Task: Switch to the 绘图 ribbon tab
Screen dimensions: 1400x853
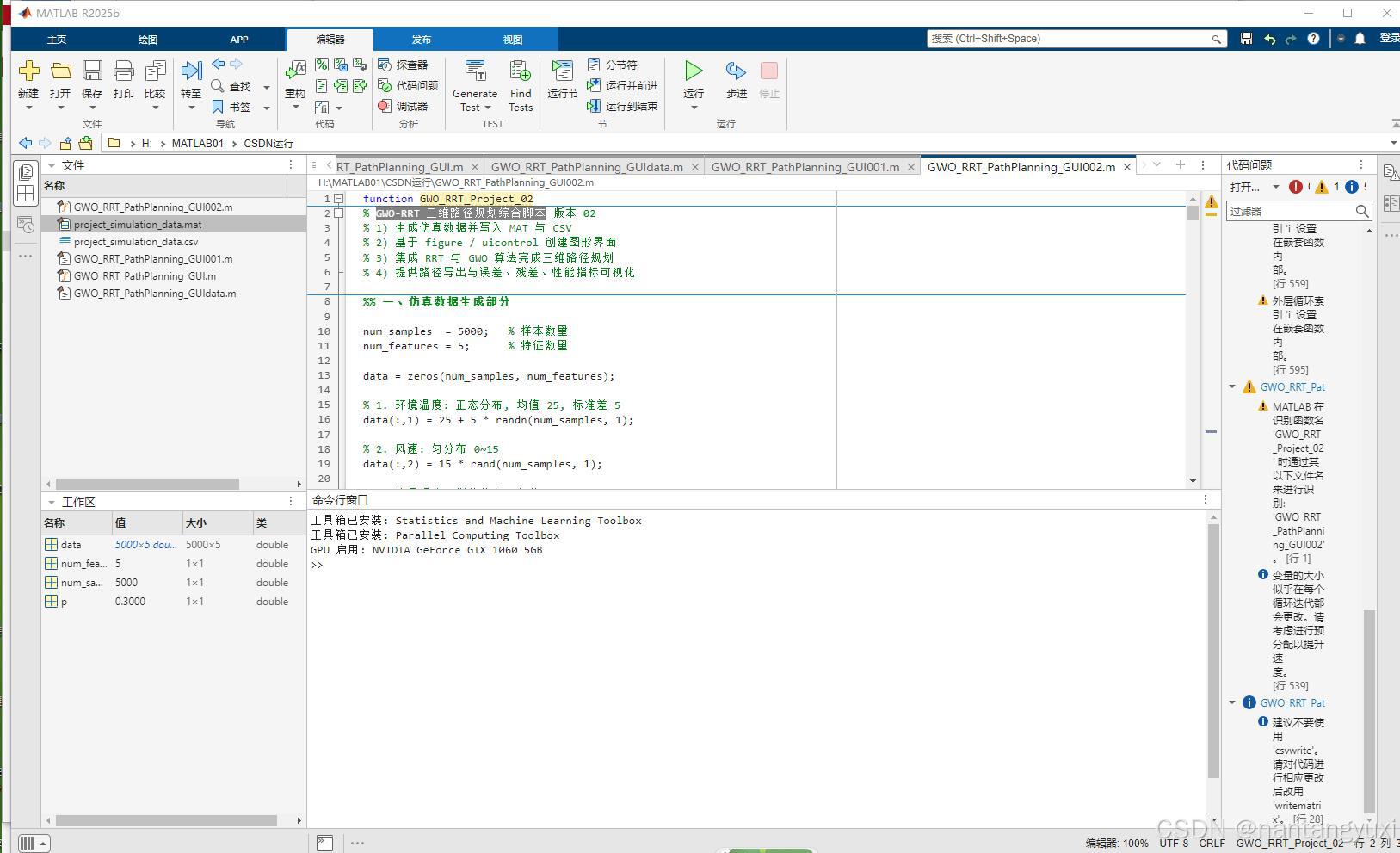Action: [148, 40]
